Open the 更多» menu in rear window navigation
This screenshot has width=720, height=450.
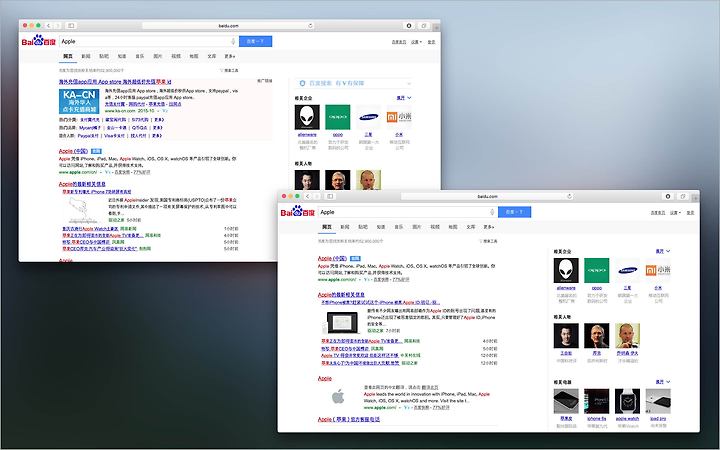[x=230, y=56]
